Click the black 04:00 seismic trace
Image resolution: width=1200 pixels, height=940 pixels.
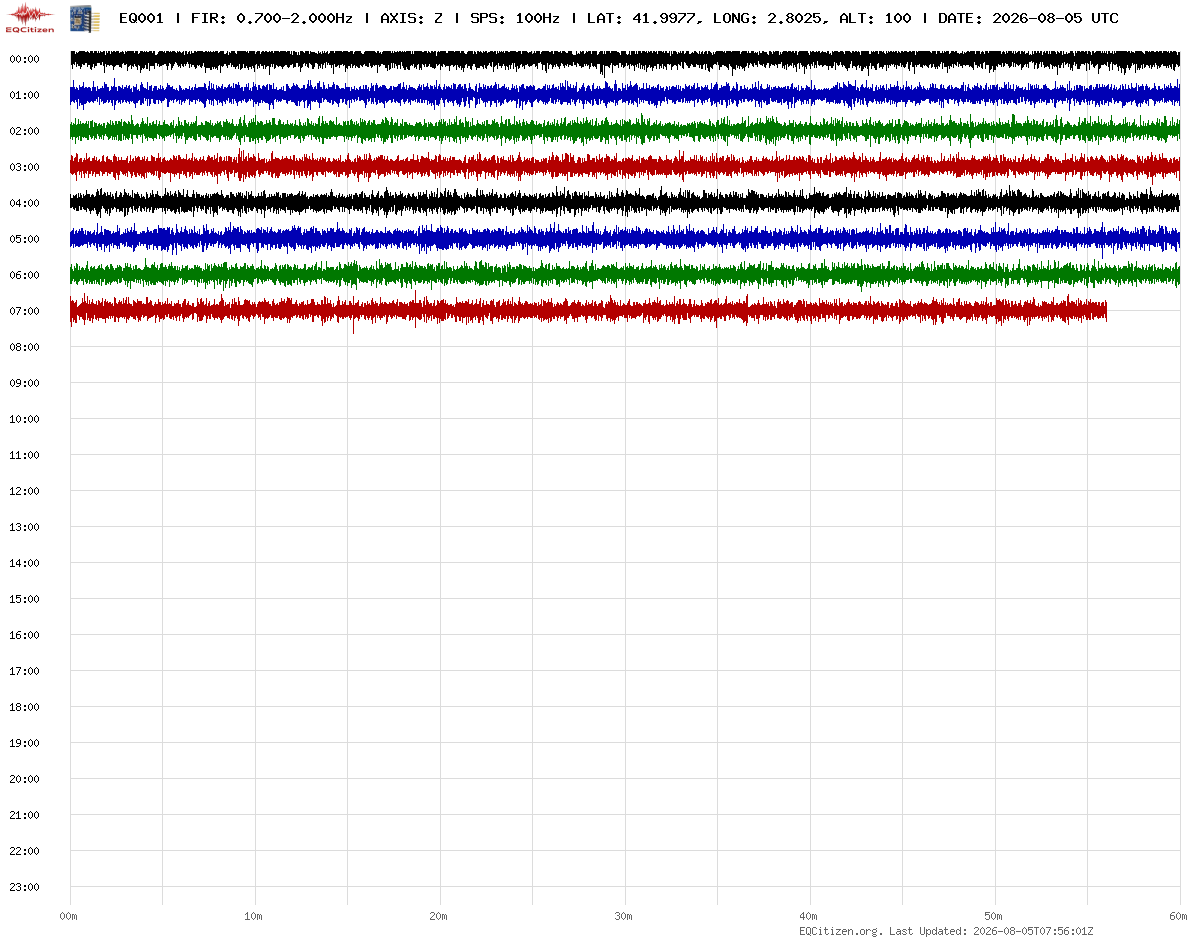point(625,203)
